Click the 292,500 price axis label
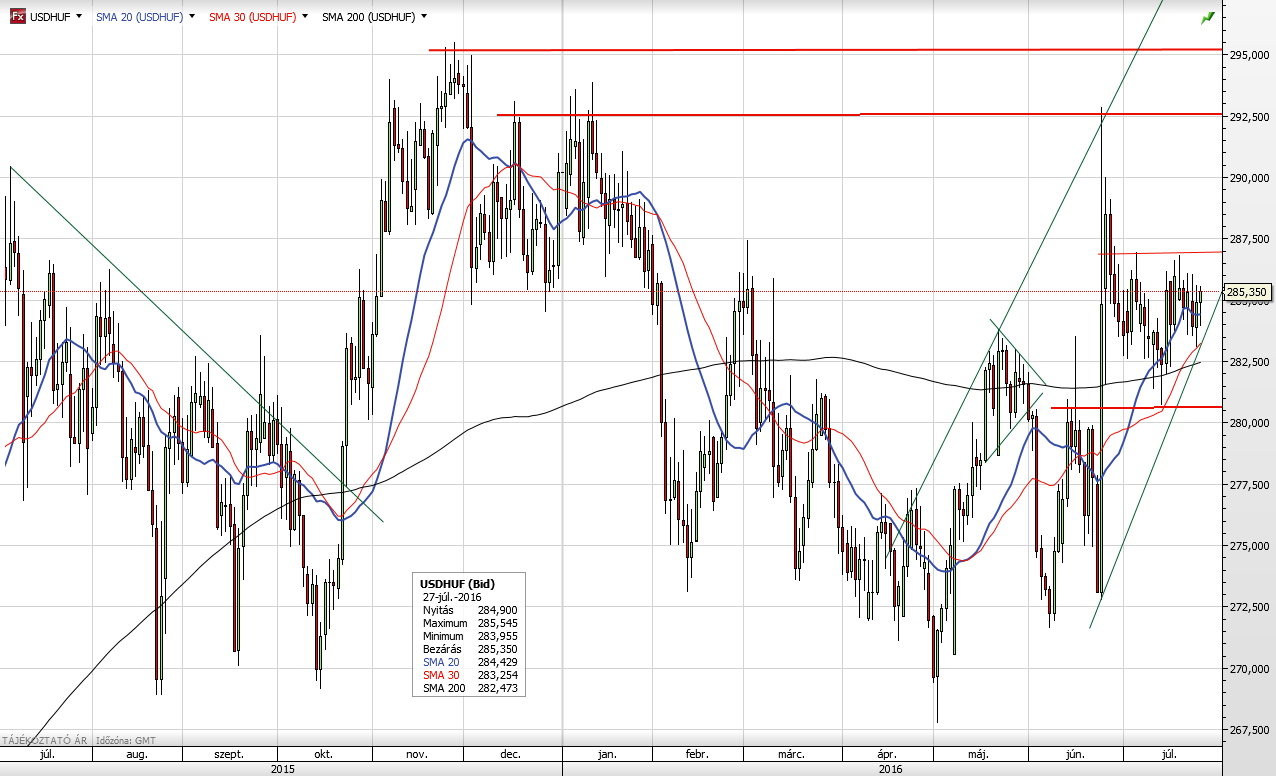Screen dimensions: 1276x776 point(1247,117)
